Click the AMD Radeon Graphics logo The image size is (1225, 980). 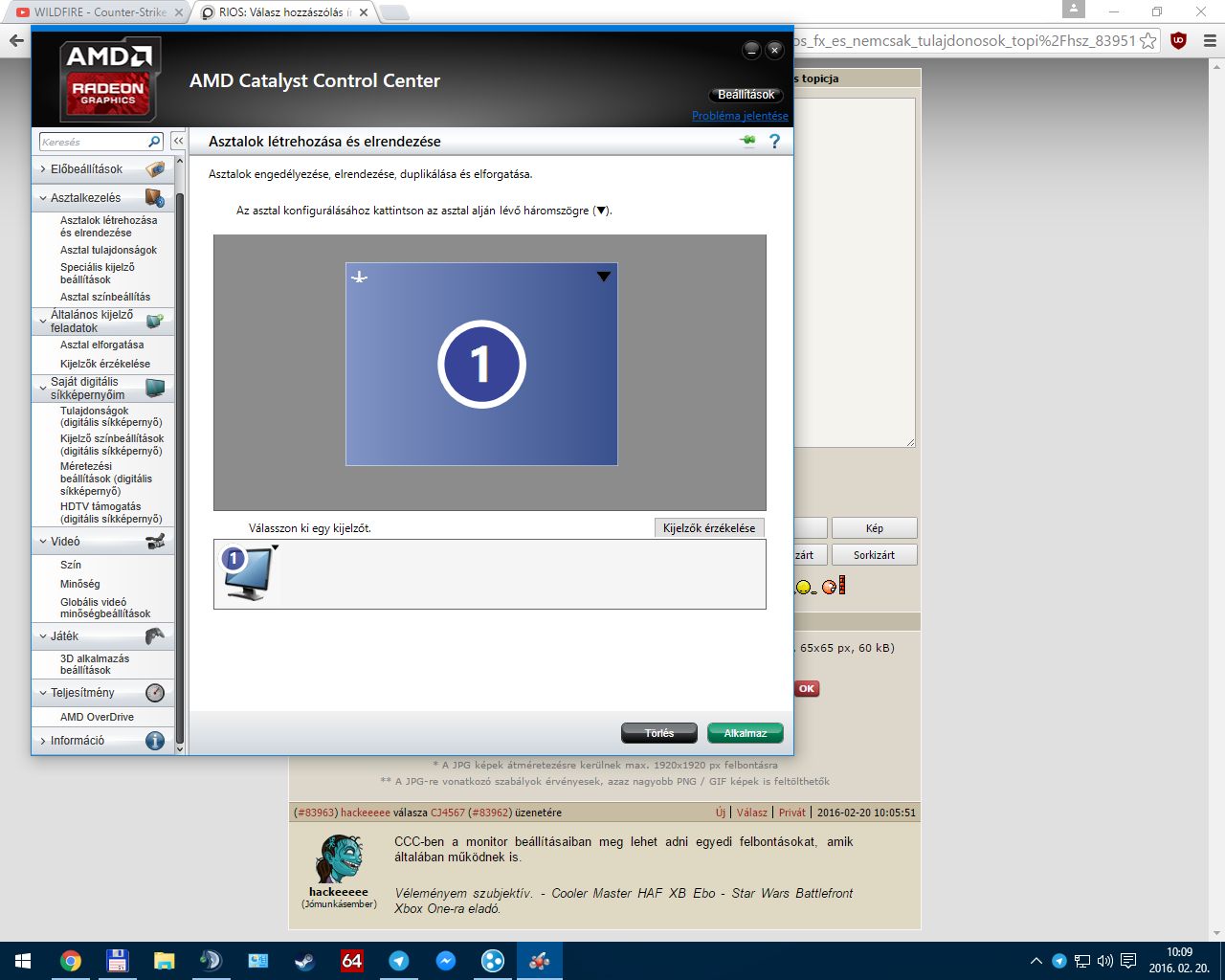[109, 79]
